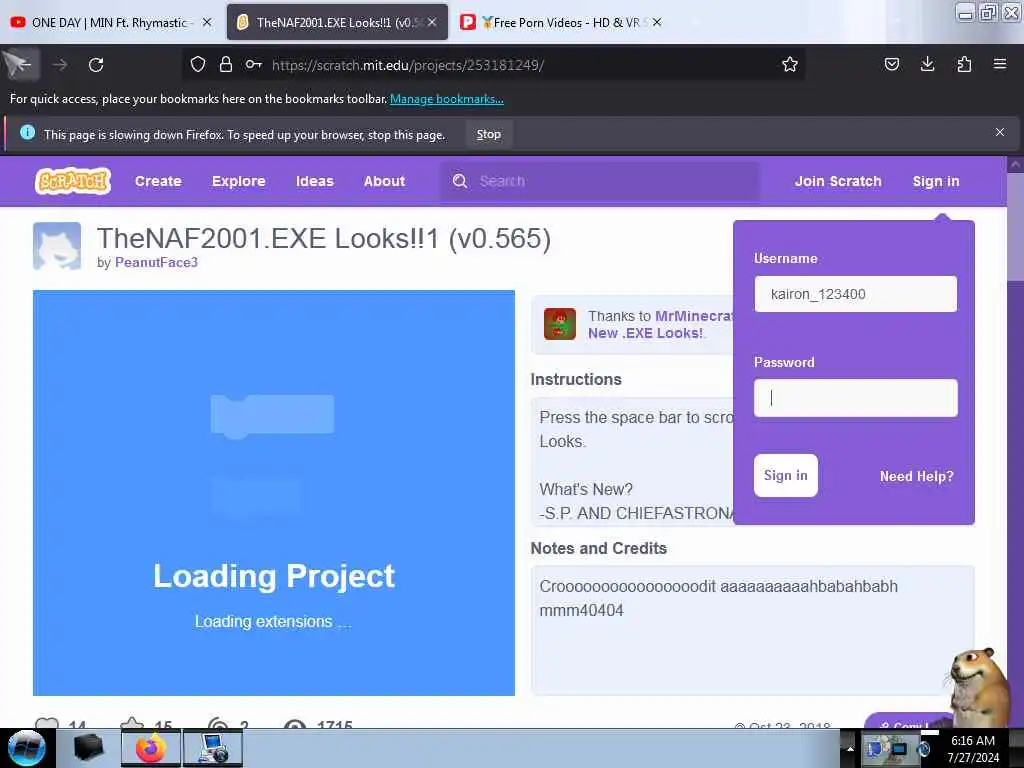The height and width of the screenshot is (768, 1024).
Task: Reload the current page
Action: click(96, 65)
